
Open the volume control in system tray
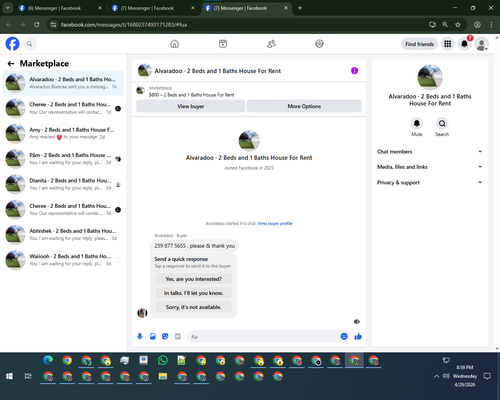tap(446, 376)
